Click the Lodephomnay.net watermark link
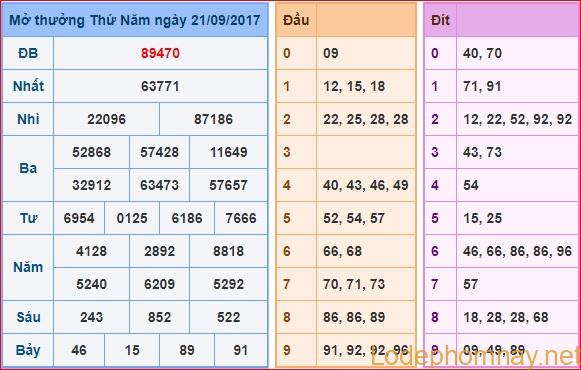The width and height of the screenshot is (581, 370). pos(475,356)
